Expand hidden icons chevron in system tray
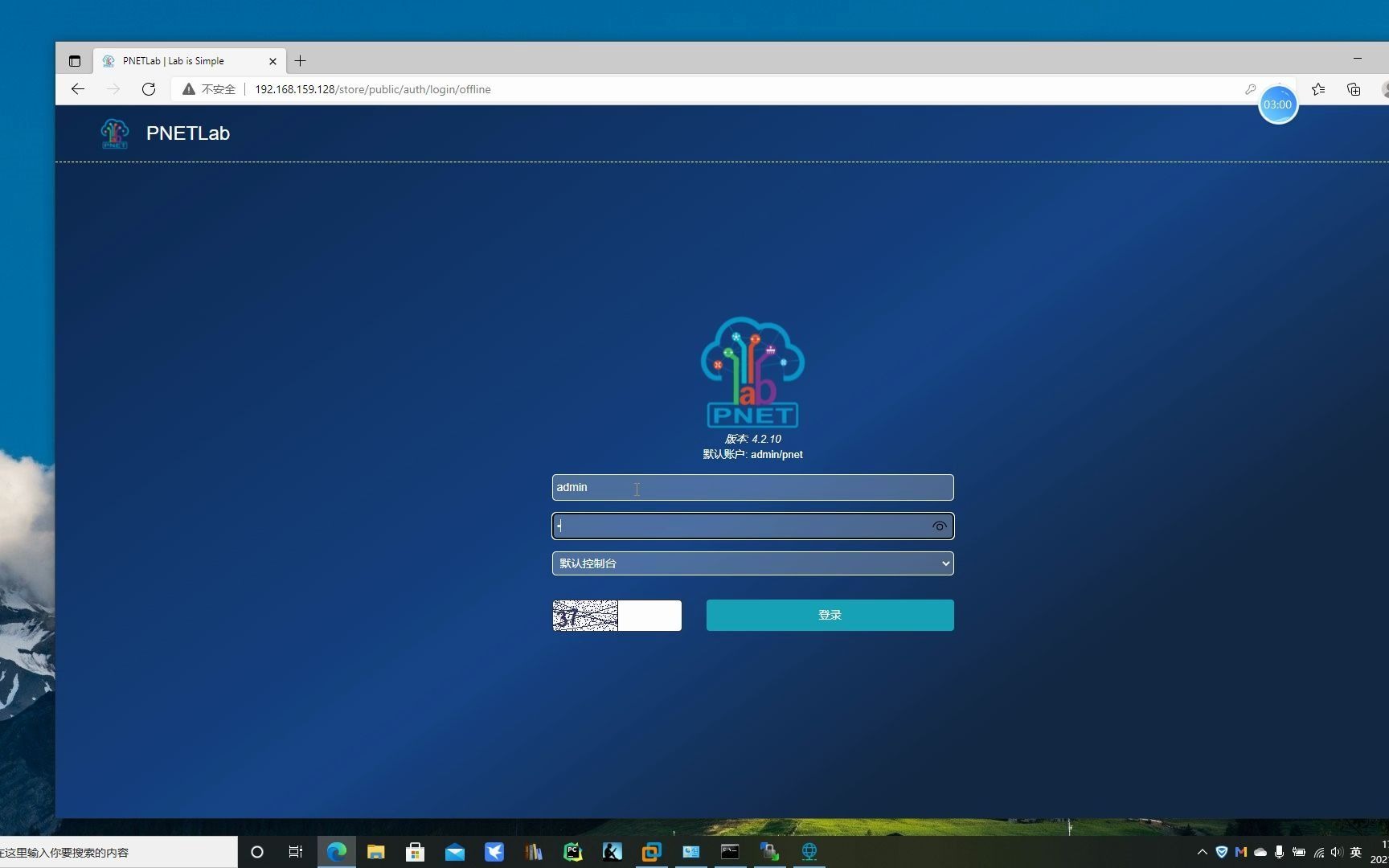The height and width of the screenshot is (868, 1389). pos(1201,852)
